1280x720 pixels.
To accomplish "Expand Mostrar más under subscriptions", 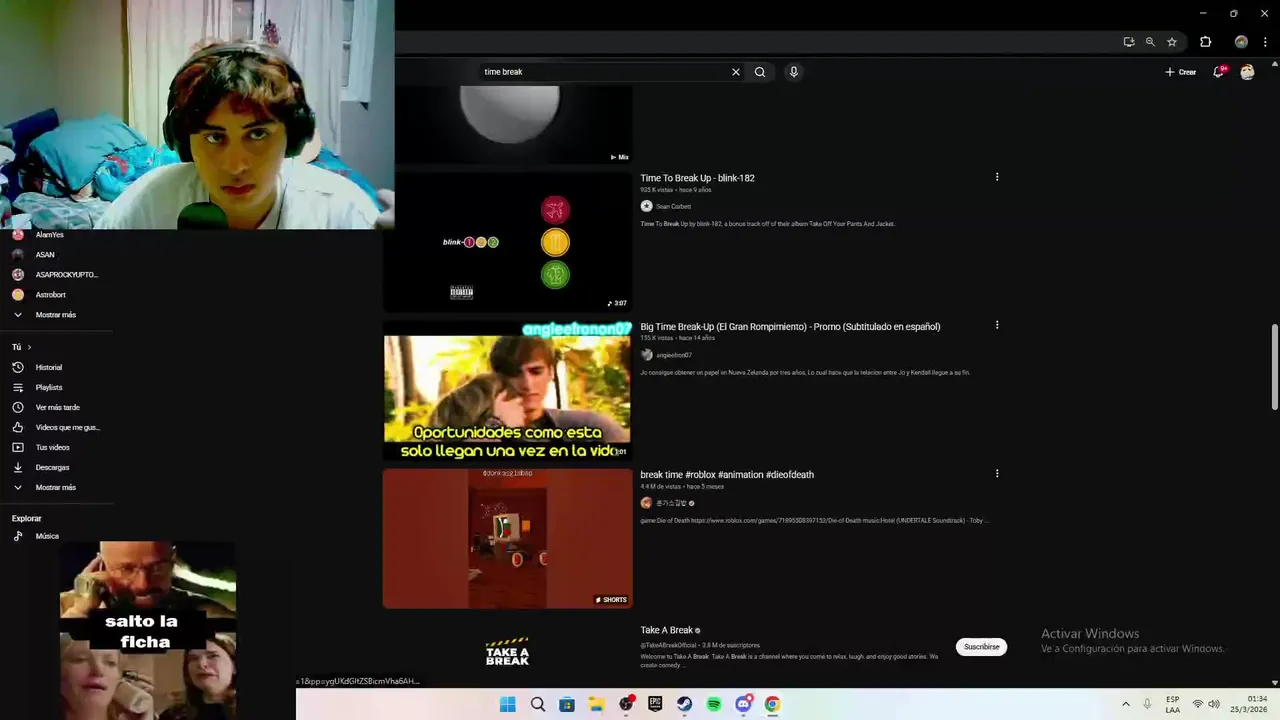I will point(56,315).
